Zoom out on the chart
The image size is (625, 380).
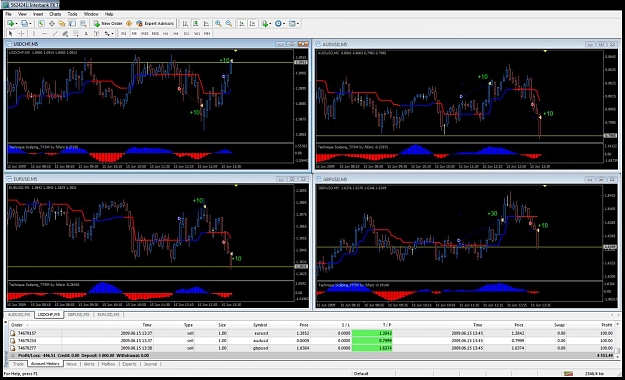point(229,24)
